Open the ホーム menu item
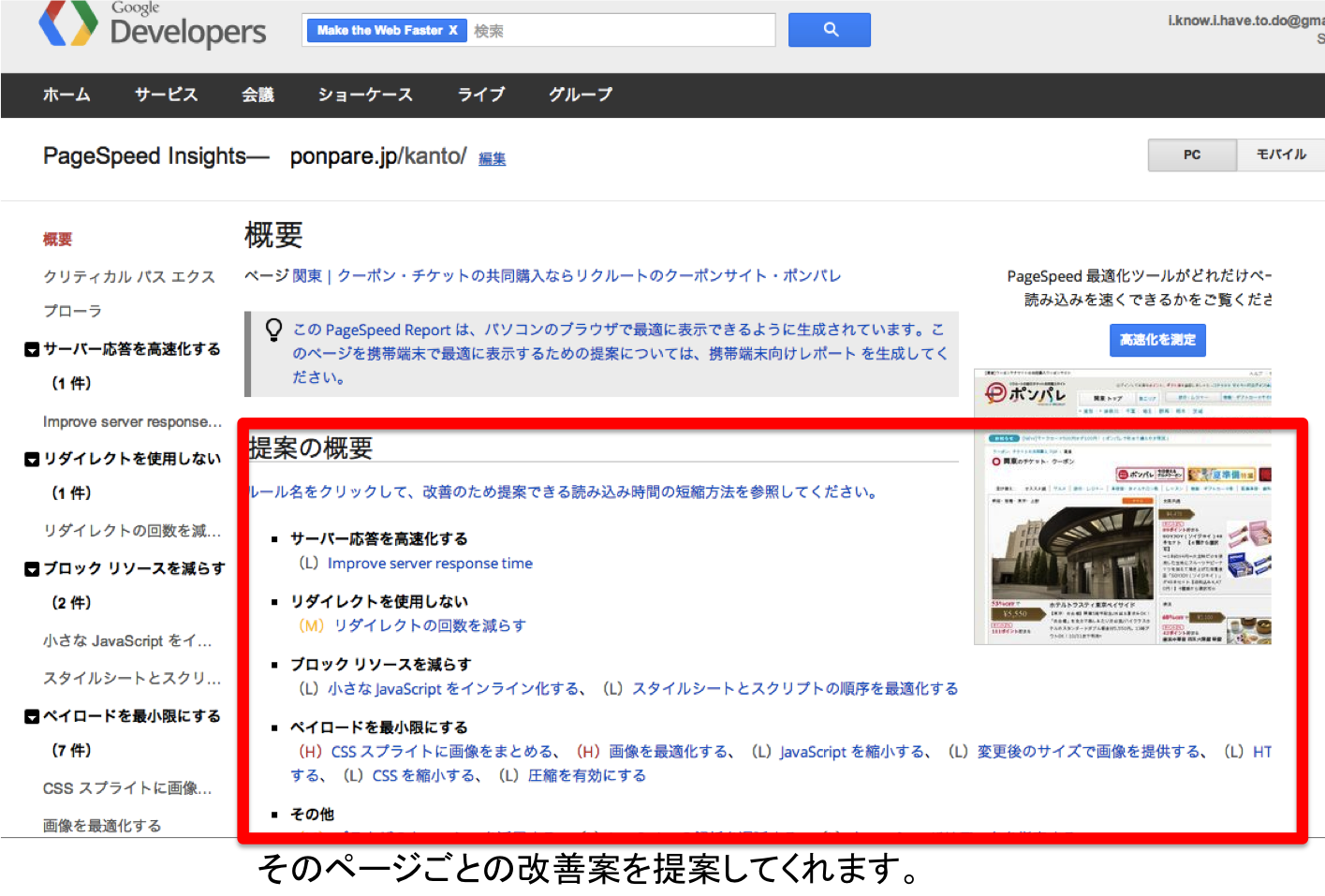 tap(66, 95)
